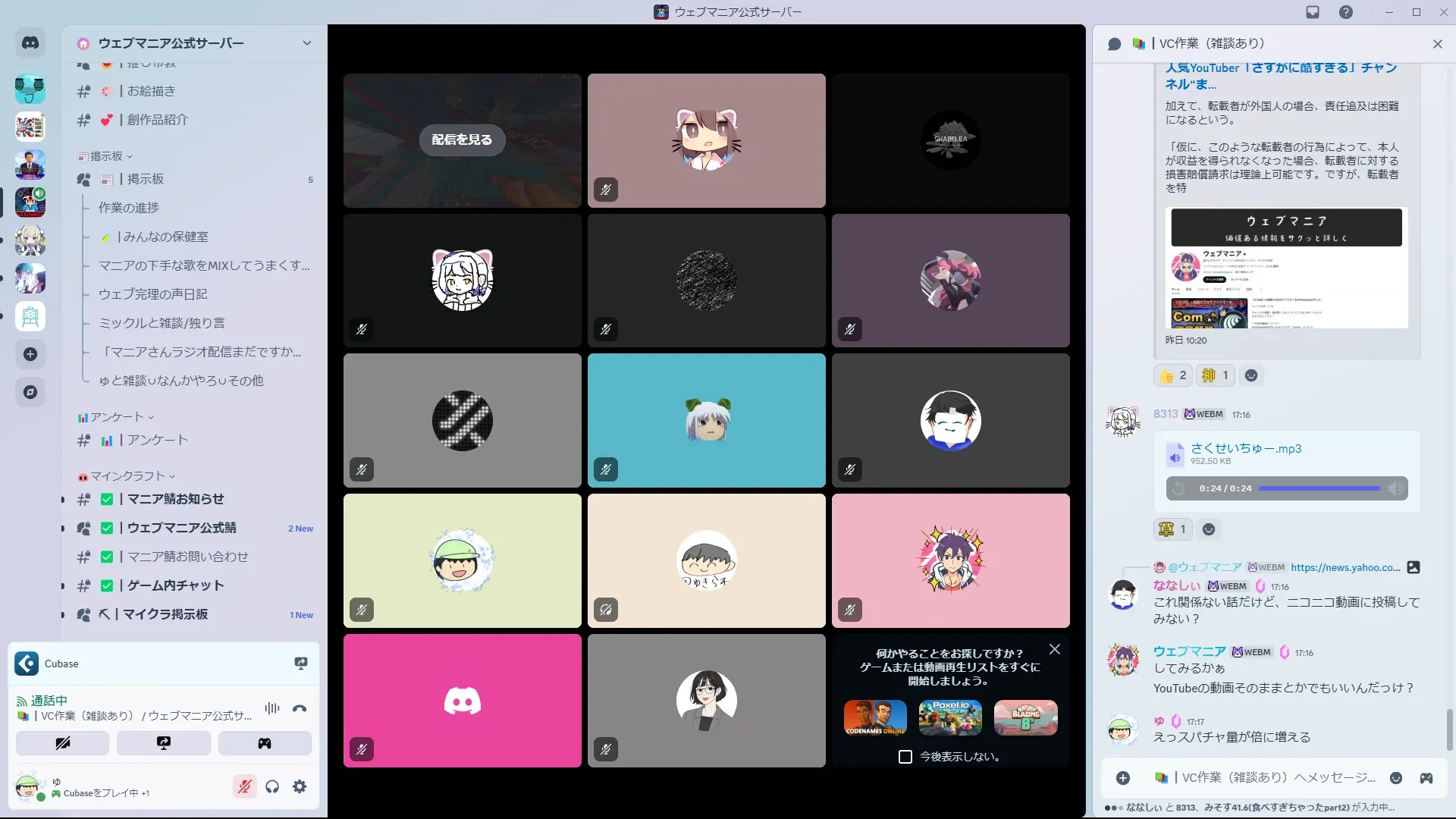This screenshot has width=1456, height=819.
Task: Turn on camera in voice panel
Action: 62,743
